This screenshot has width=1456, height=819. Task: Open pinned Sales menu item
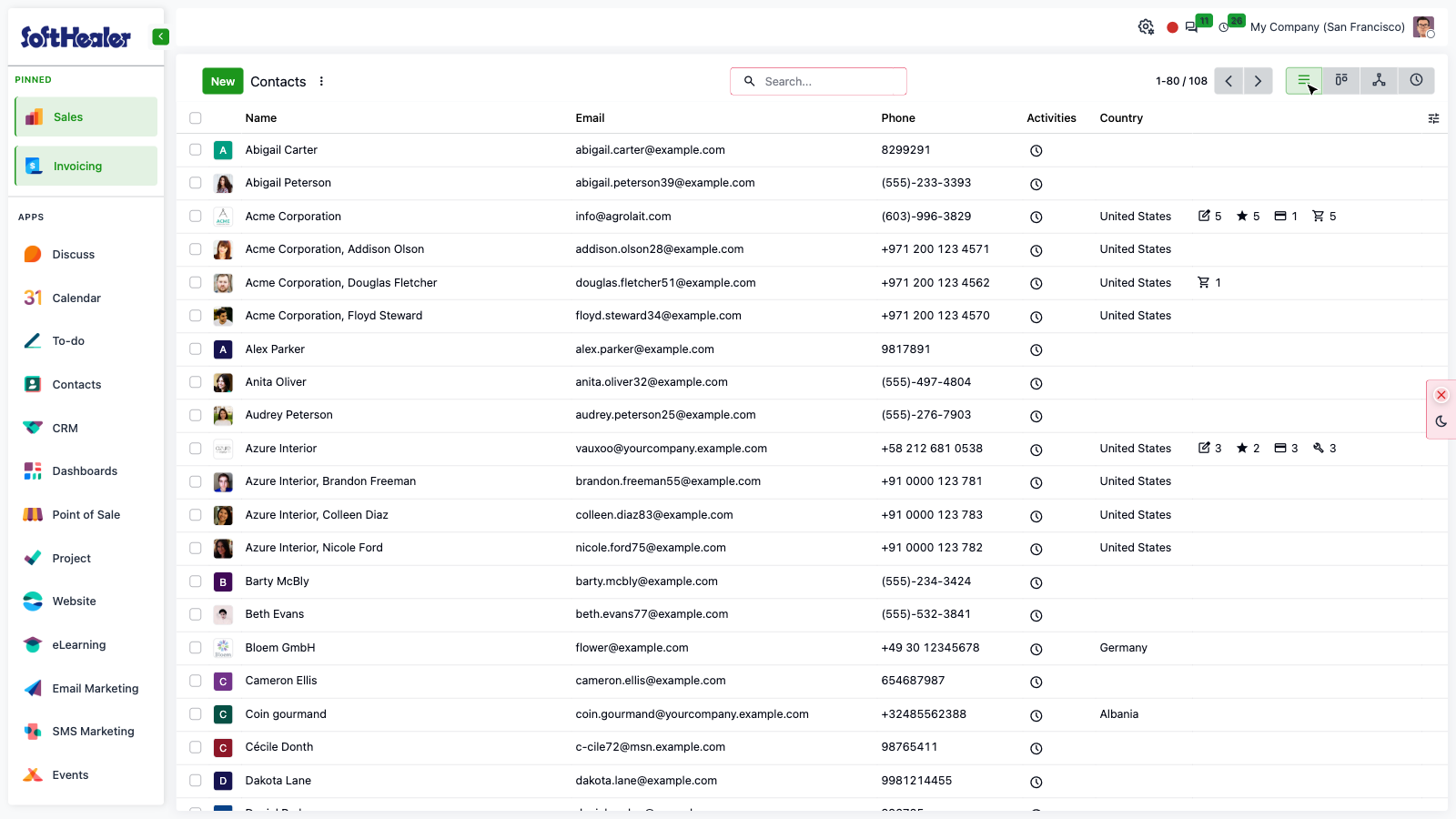[86, 117]
